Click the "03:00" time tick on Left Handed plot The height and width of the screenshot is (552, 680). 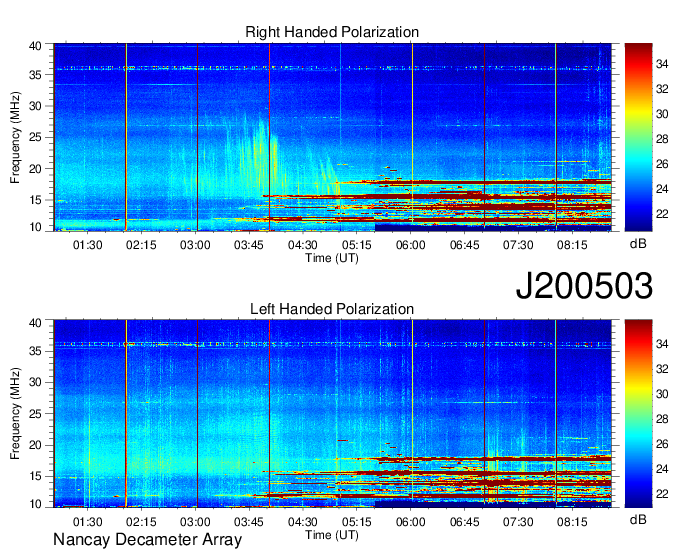195,521
